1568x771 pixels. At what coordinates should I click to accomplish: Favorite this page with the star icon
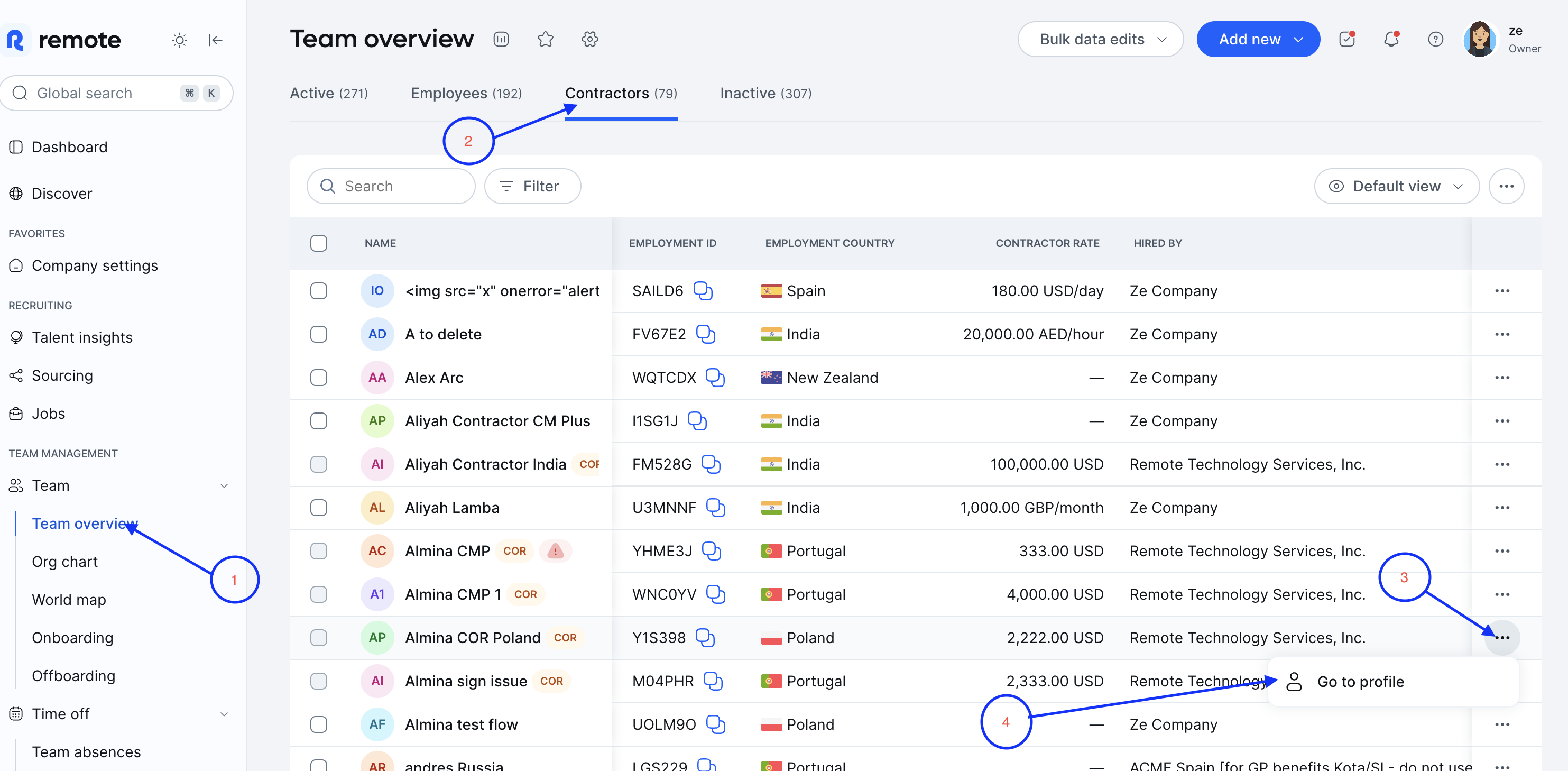pyautogui.click(x=546, y=40)
